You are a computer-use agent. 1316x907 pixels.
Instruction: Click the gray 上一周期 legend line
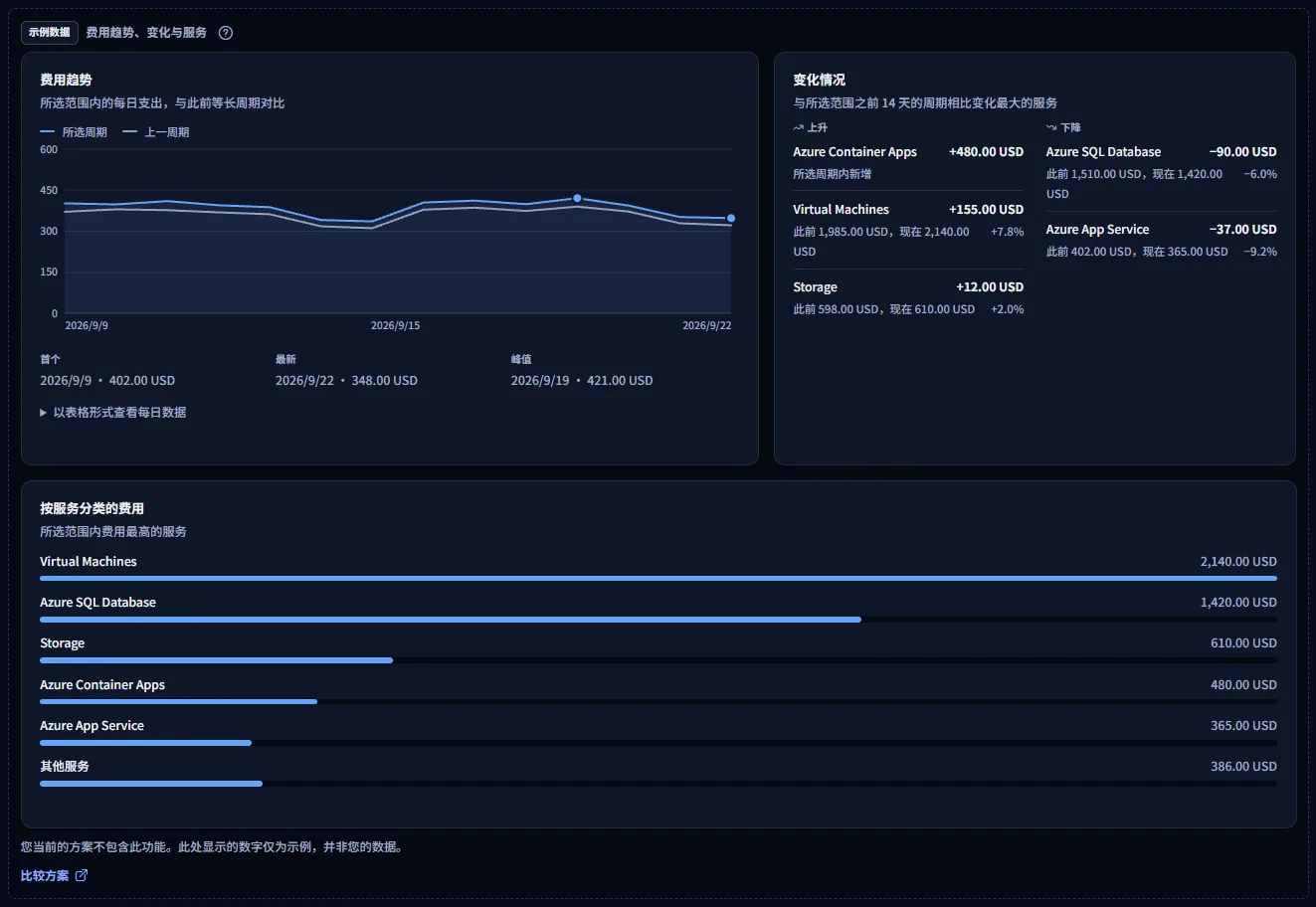coord(129,132)
